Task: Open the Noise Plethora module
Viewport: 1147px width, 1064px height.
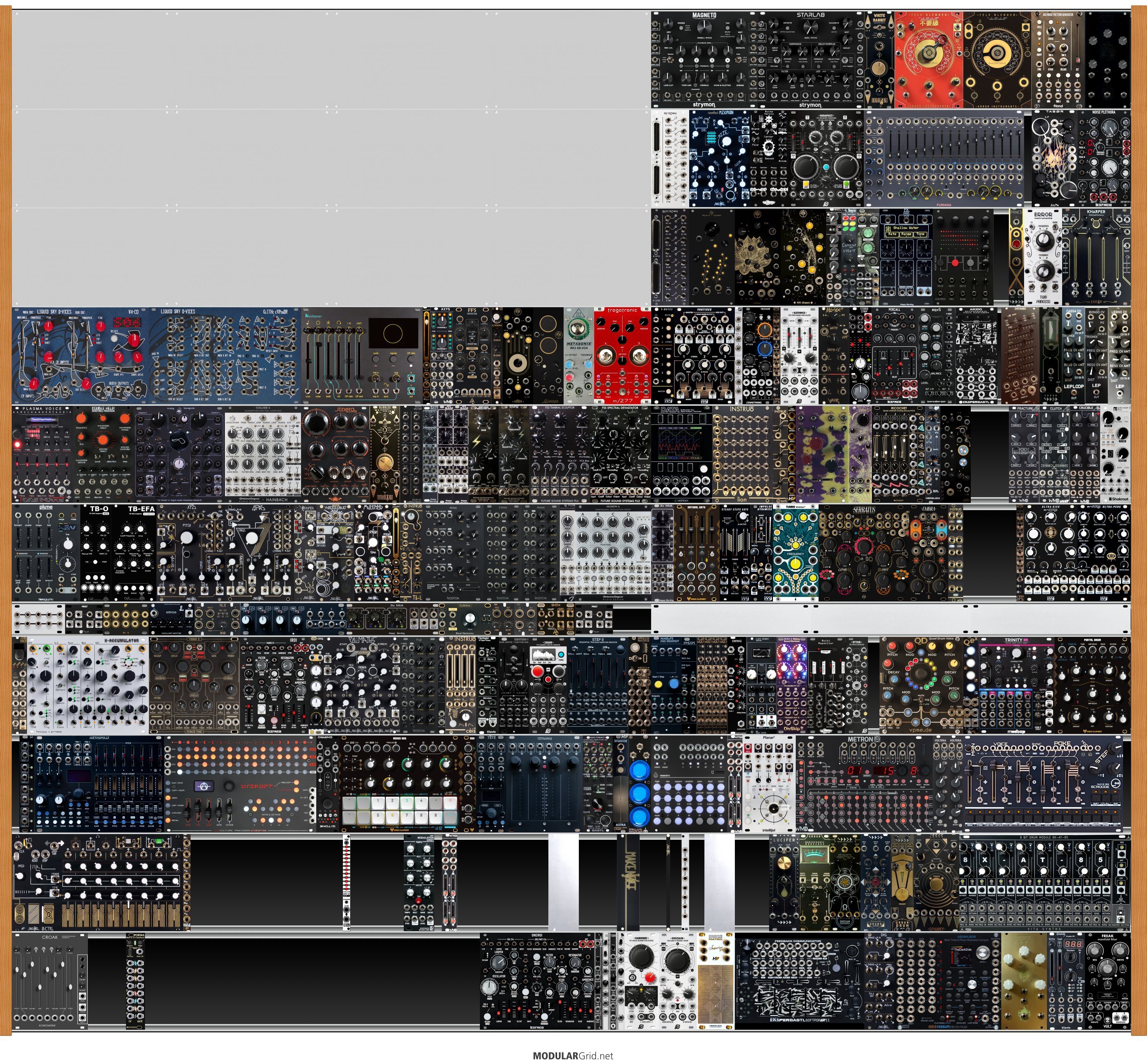Action: click(1104, 158)
